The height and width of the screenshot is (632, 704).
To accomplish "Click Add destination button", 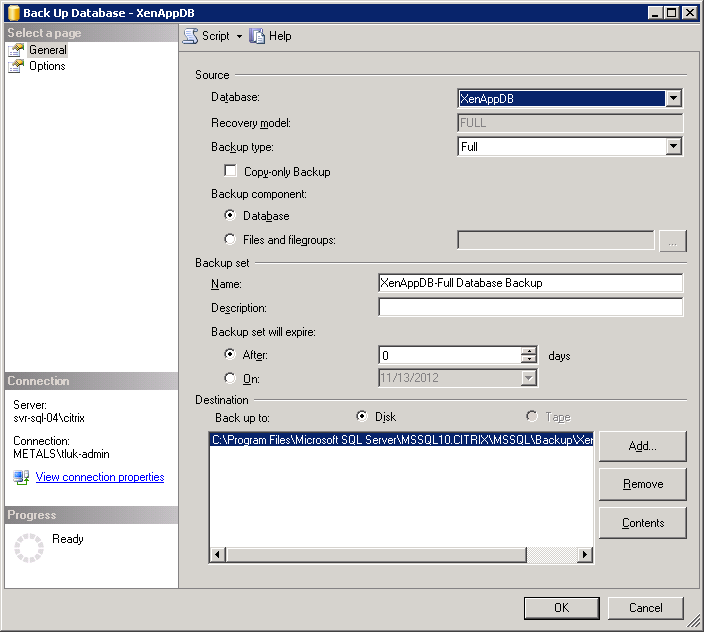I will pos(642,446).
